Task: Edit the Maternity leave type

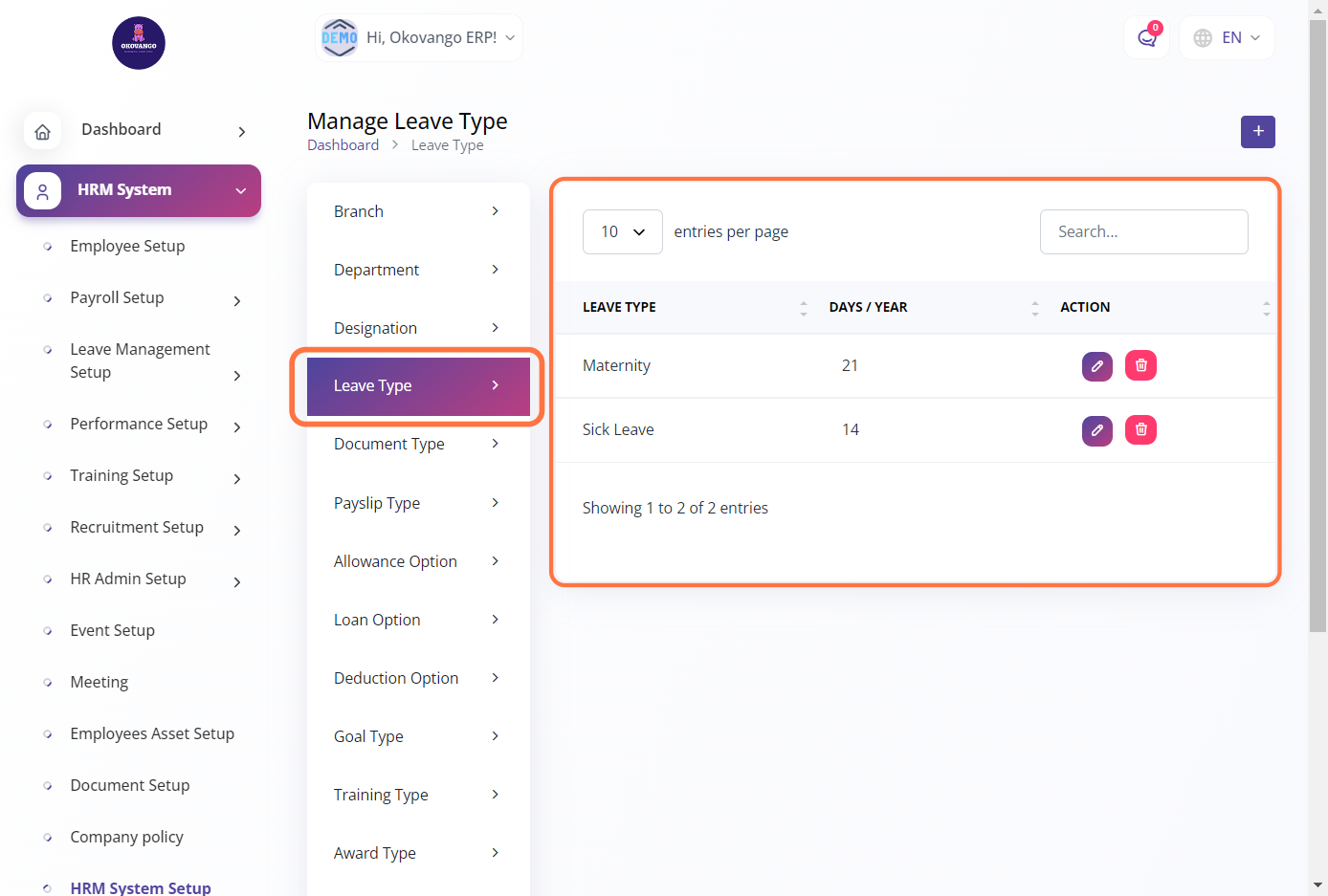Action: coord(1096,366)
